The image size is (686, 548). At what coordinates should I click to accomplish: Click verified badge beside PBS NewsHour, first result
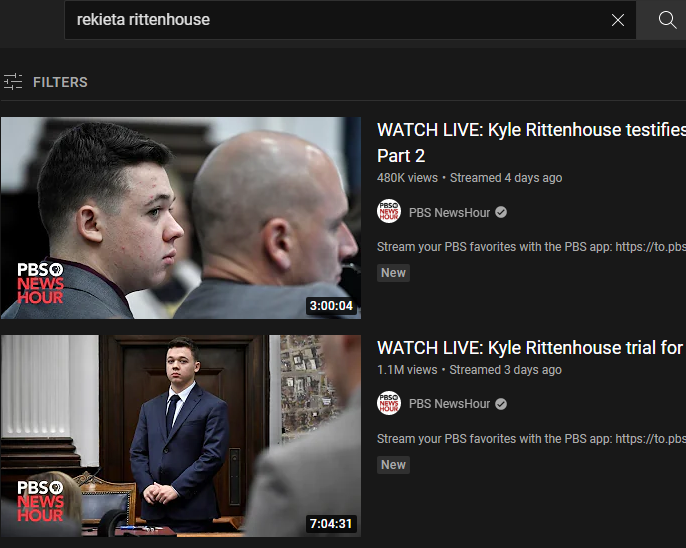point(501,213)
